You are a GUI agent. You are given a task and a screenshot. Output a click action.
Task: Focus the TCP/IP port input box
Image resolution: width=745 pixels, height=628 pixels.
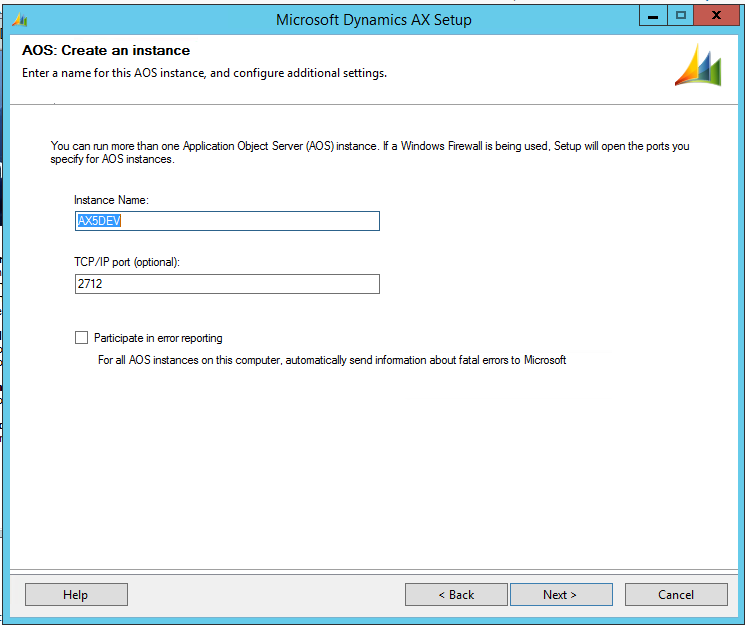pyautogui.click(x=227, y=284)
